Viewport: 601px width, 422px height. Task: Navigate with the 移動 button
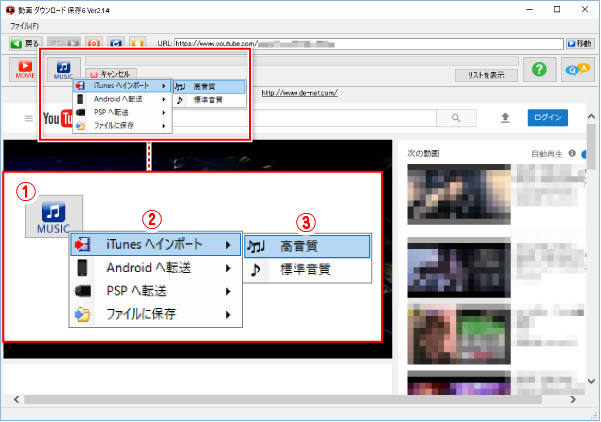(580, 44)
